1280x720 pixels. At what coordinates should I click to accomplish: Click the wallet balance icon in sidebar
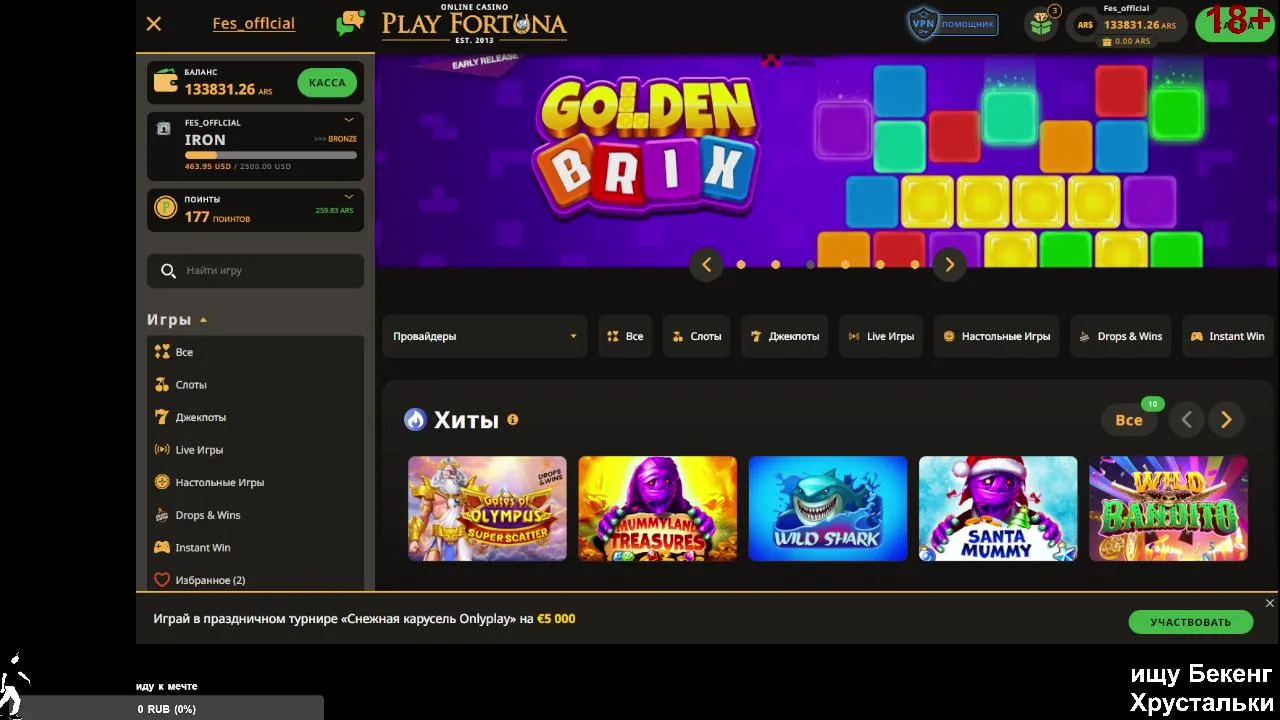point(166,82)
